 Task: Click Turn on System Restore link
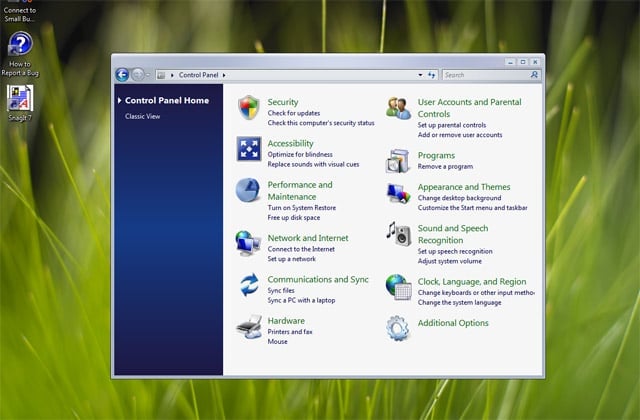[302, 208]
